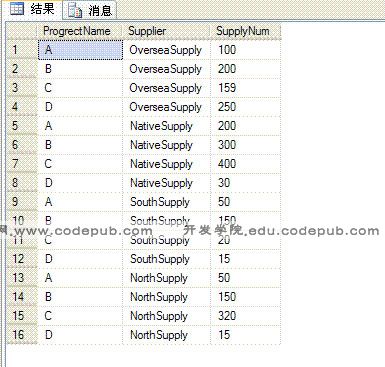Click NativeSupply cell in row 8
The width and height of the screenshot is (385, 367).
[167, 183]
